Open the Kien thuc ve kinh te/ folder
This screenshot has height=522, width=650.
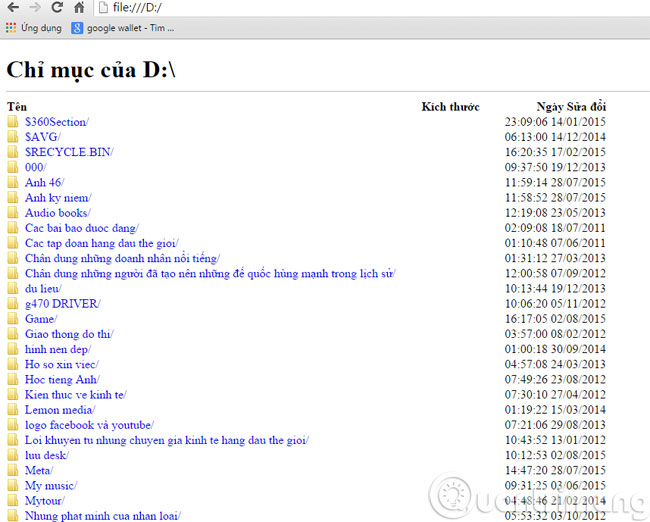tap(76, 395)
